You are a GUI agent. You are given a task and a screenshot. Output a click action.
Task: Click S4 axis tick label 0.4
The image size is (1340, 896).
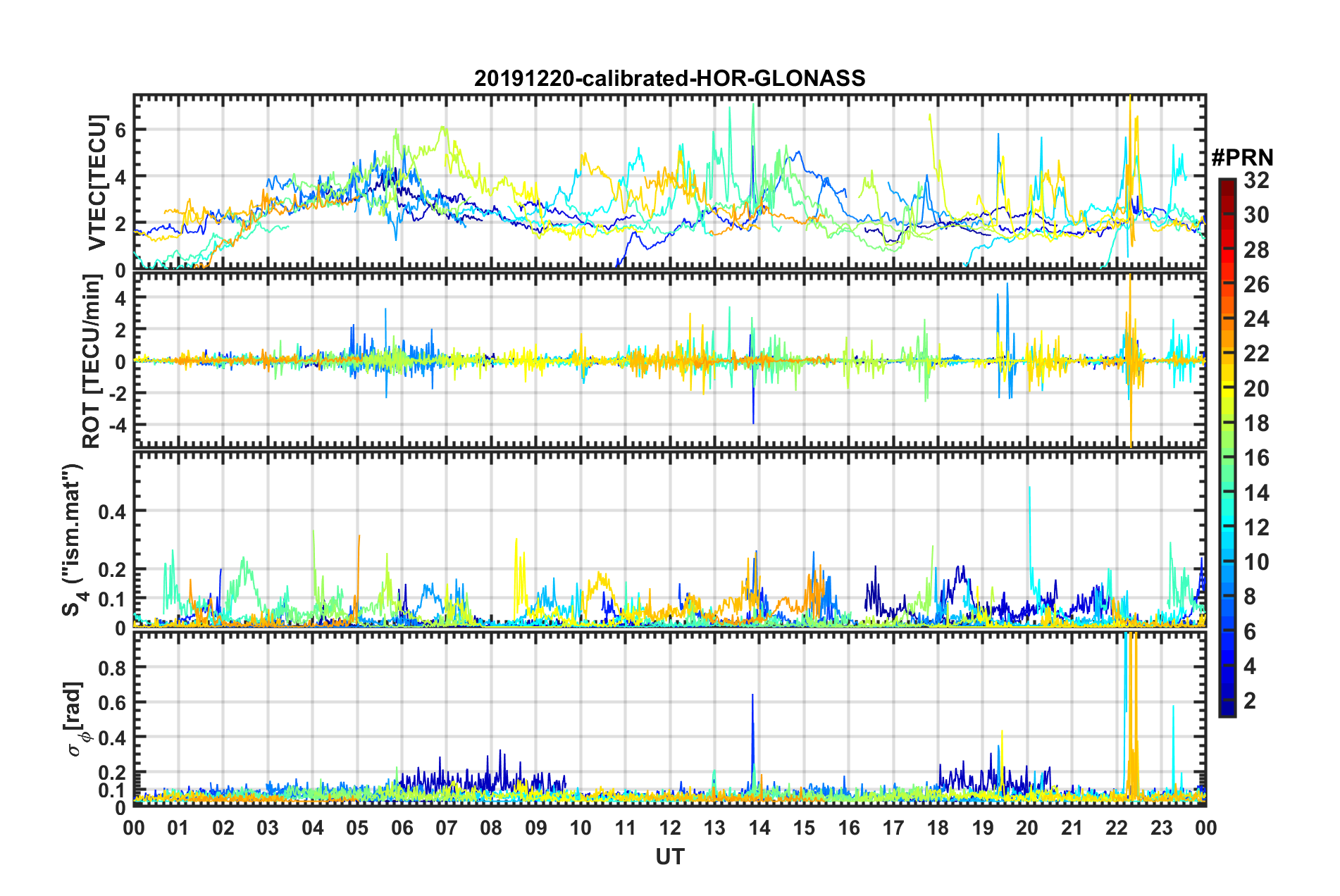(x=113, y=511)
